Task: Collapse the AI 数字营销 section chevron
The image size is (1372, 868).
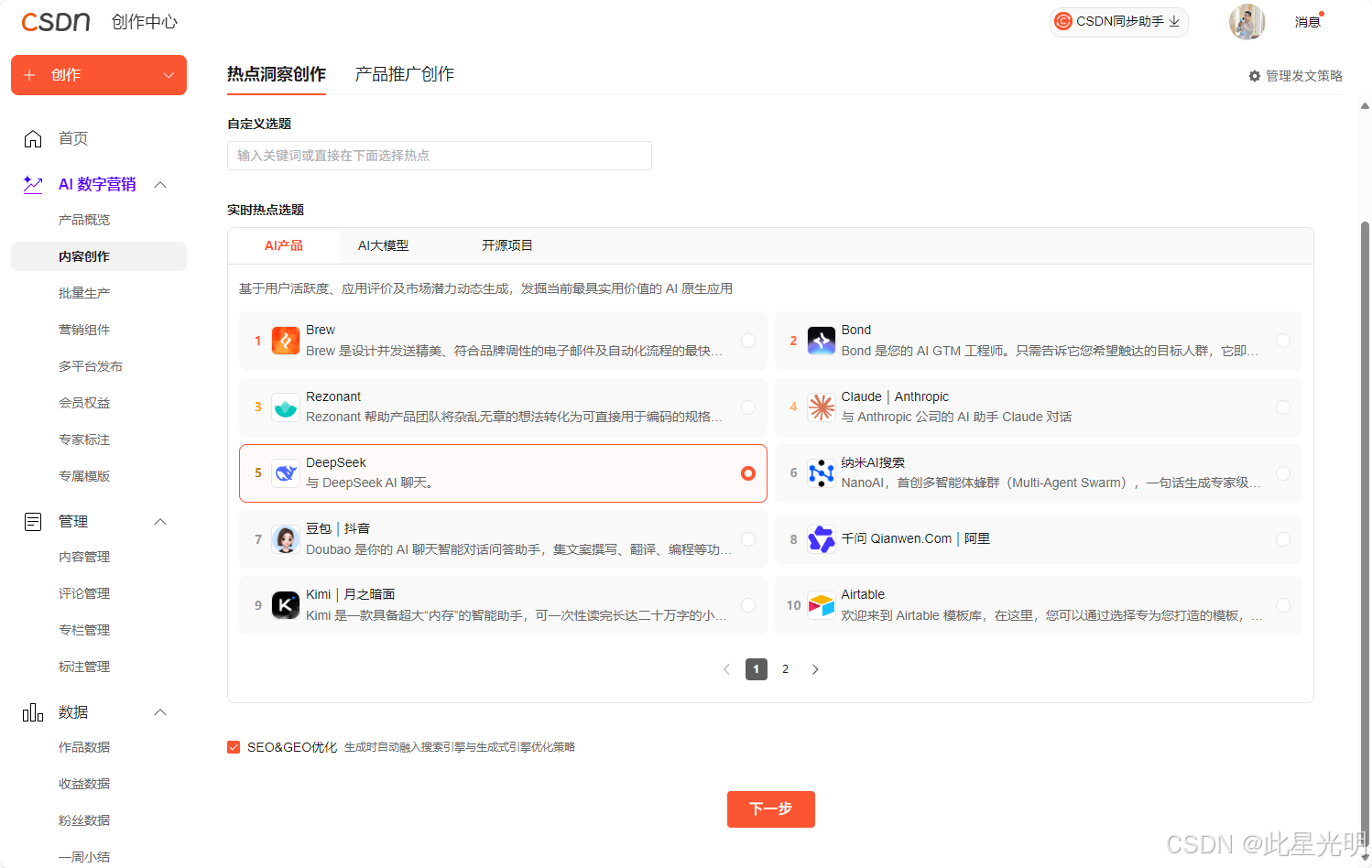Action: (160, 185)
